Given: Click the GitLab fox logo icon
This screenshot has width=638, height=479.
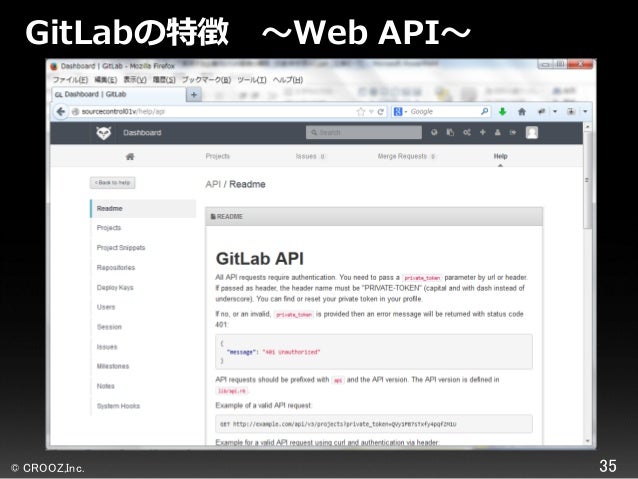Looking at the screenshot, I should tap(103, 133).
